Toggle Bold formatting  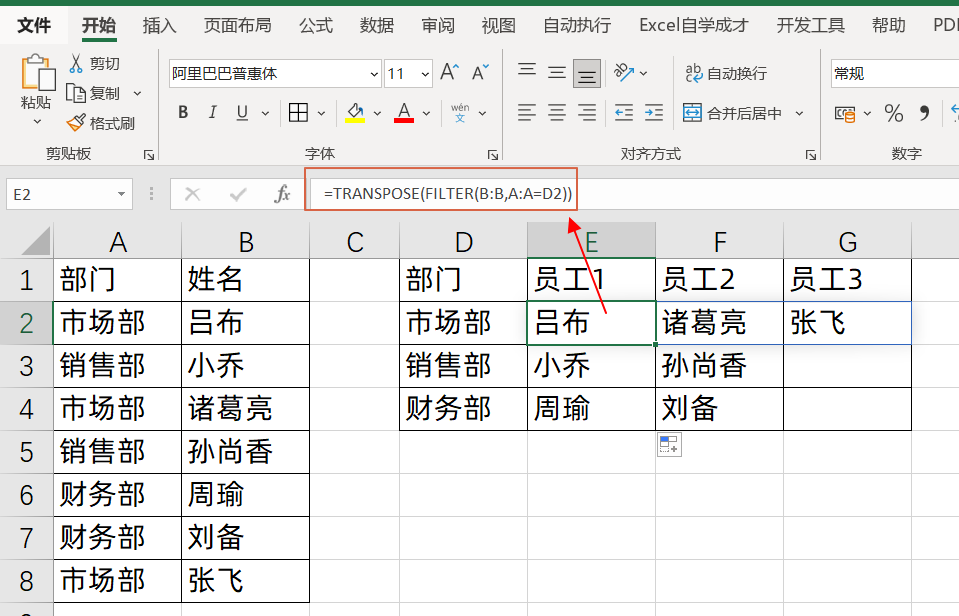(183, 113)
